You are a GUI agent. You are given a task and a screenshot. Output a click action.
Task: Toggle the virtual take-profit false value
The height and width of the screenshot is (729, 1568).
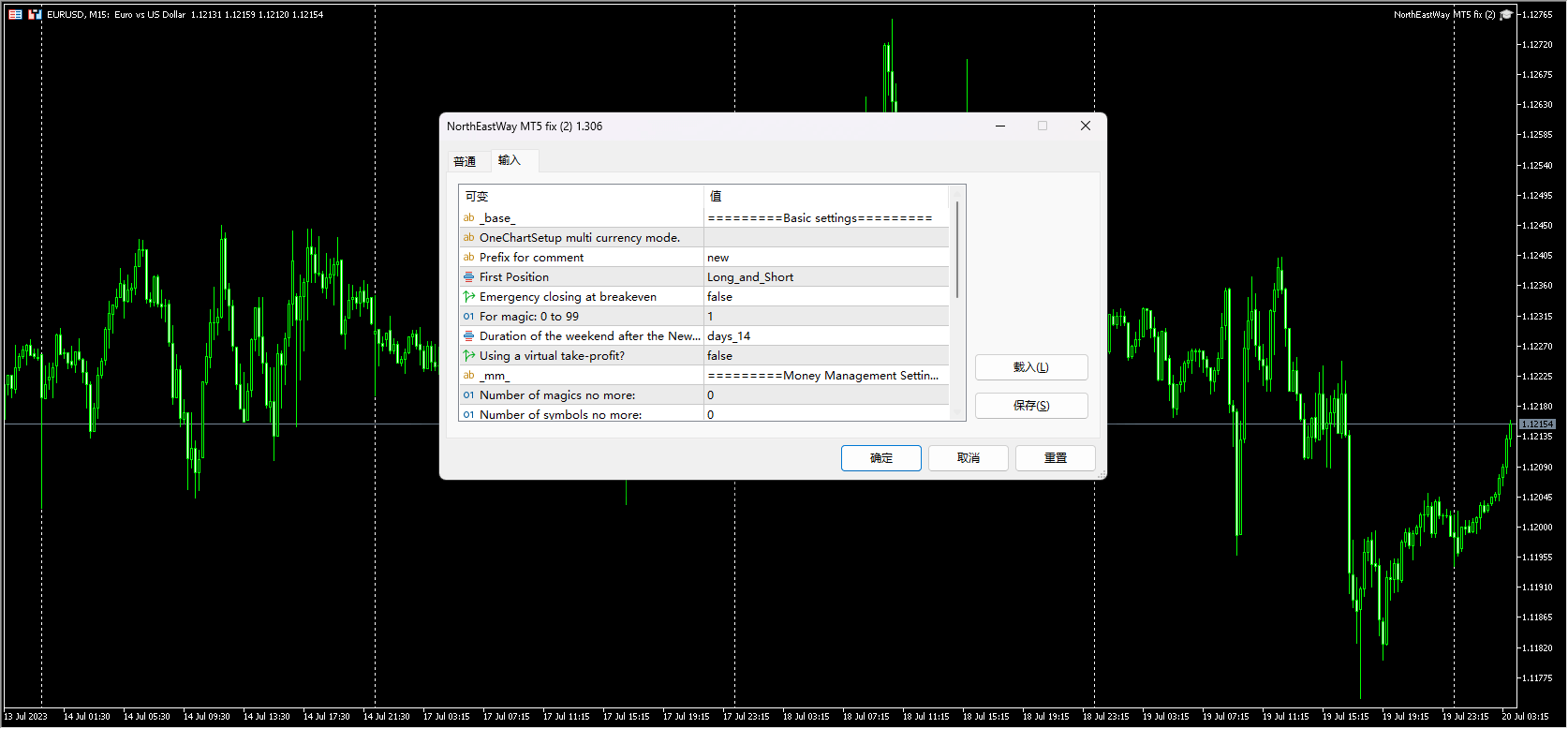824,356
